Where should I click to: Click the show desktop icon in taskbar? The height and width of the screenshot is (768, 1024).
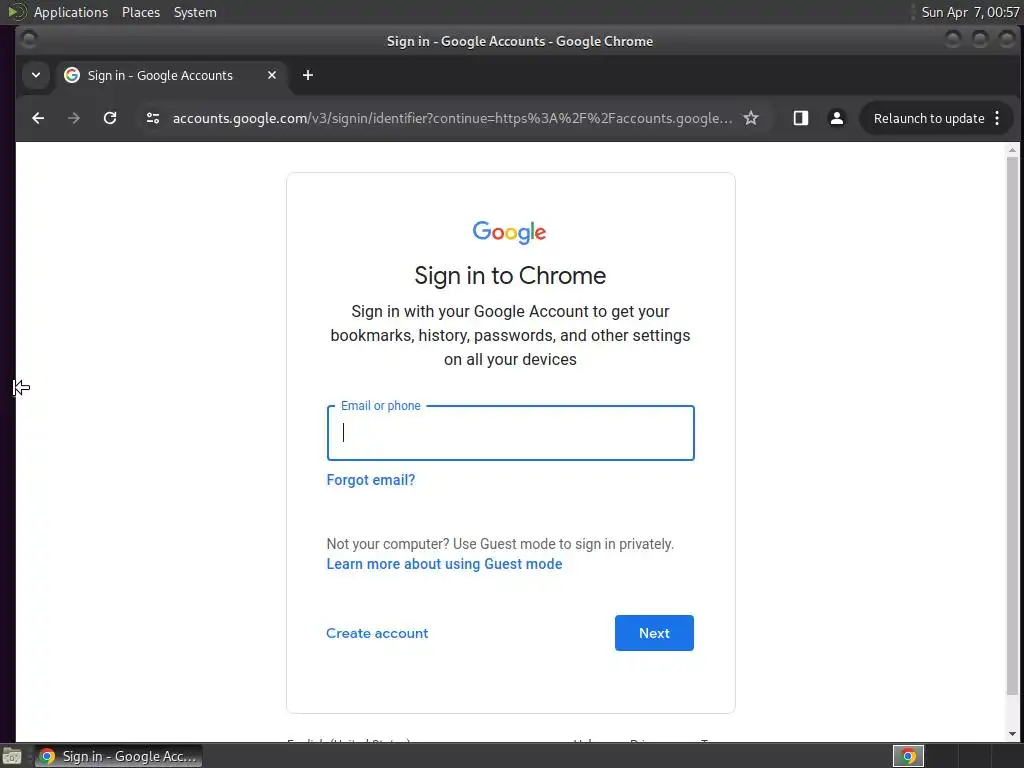click(12, 756)
